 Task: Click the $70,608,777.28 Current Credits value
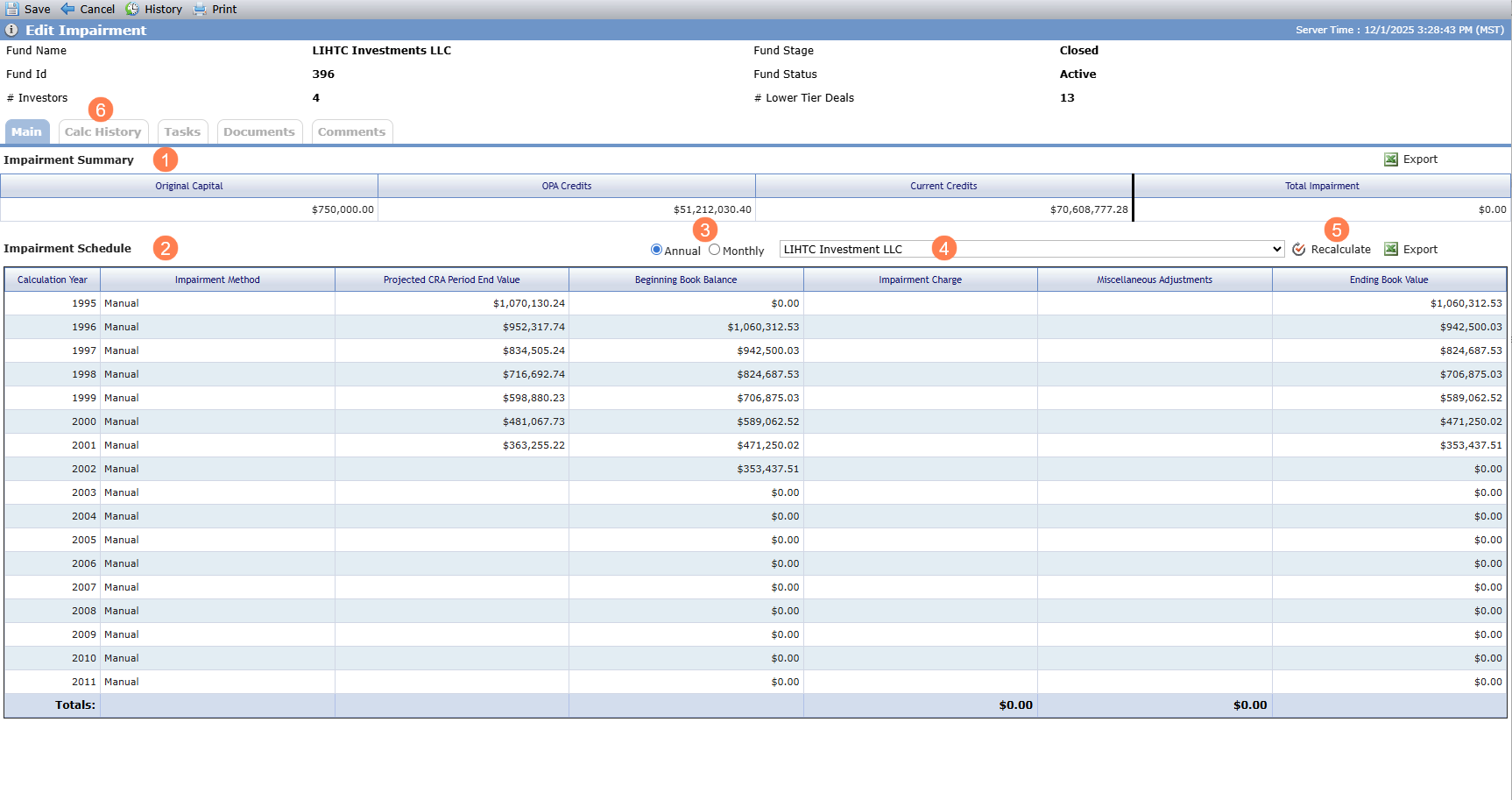pyautogui.click(x=1089, y=209)
